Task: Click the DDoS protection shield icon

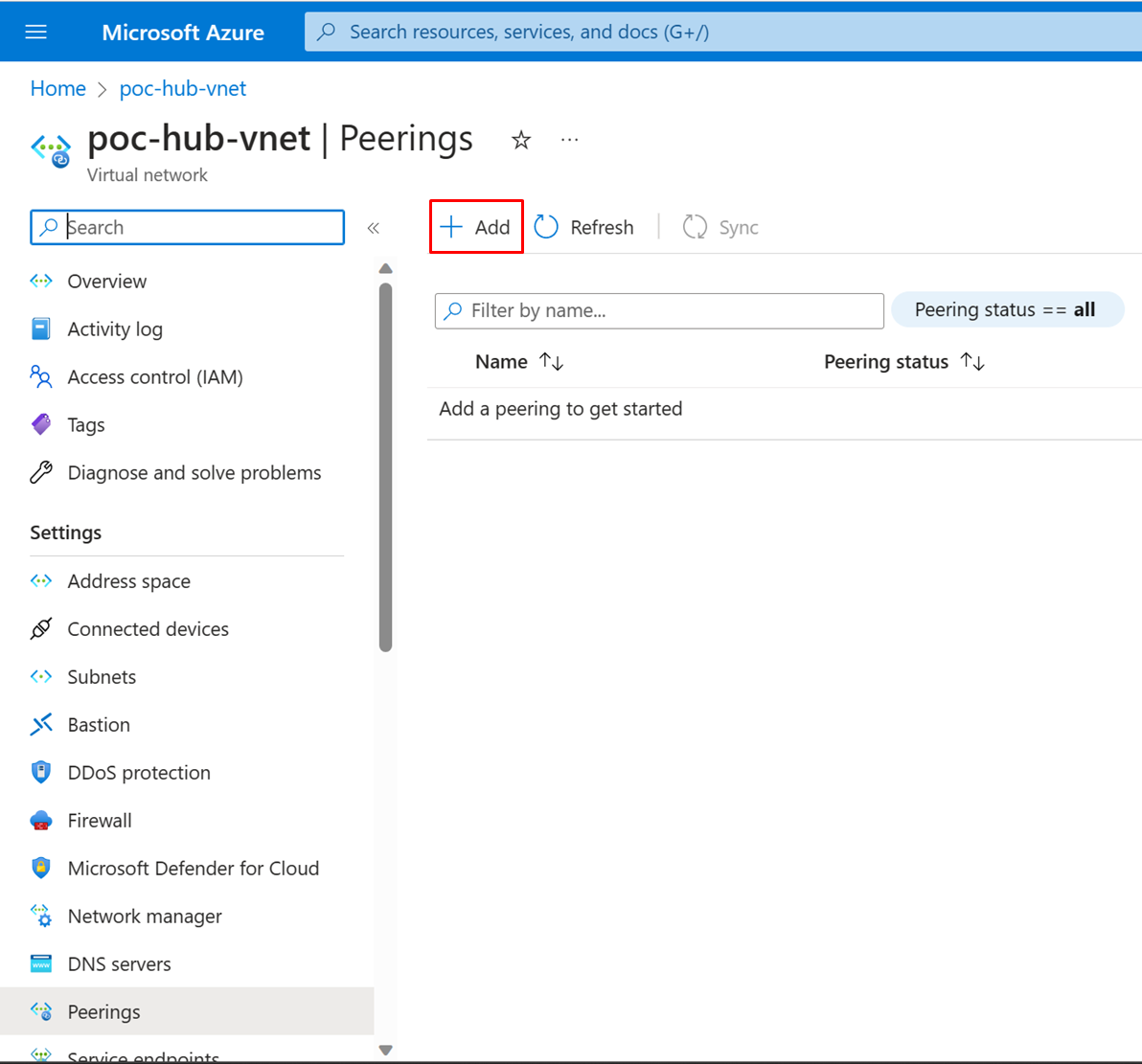Action: (x=41, y=772)
